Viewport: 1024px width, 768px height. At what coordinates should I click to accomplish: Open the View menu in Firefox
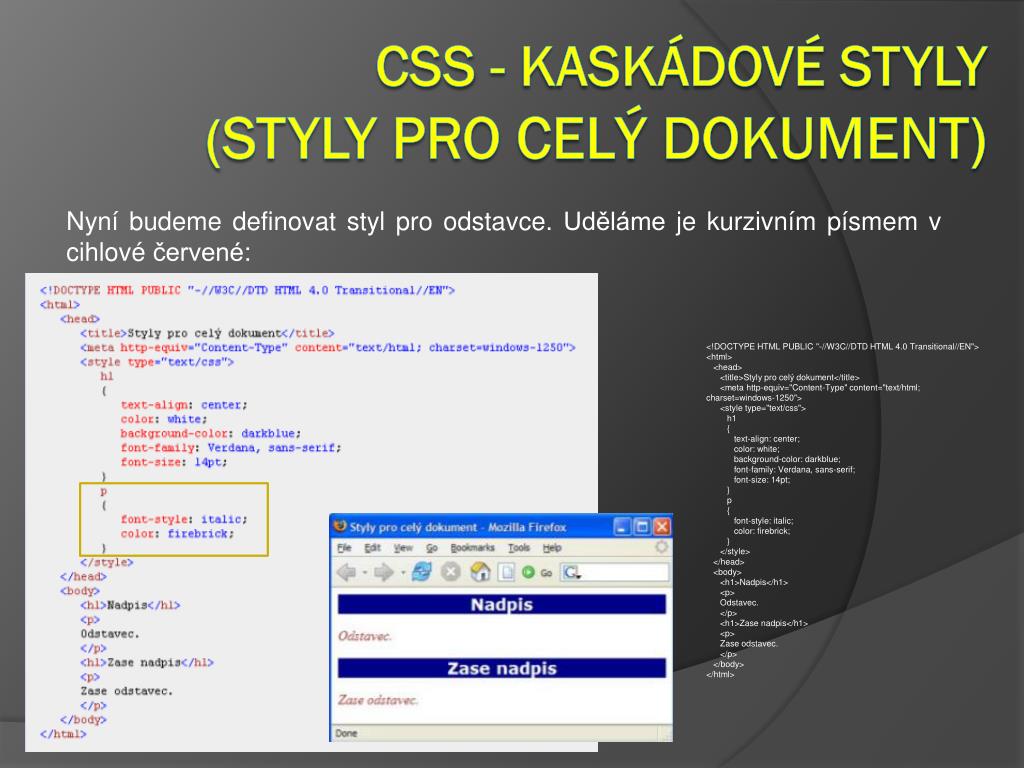(403, 548)
